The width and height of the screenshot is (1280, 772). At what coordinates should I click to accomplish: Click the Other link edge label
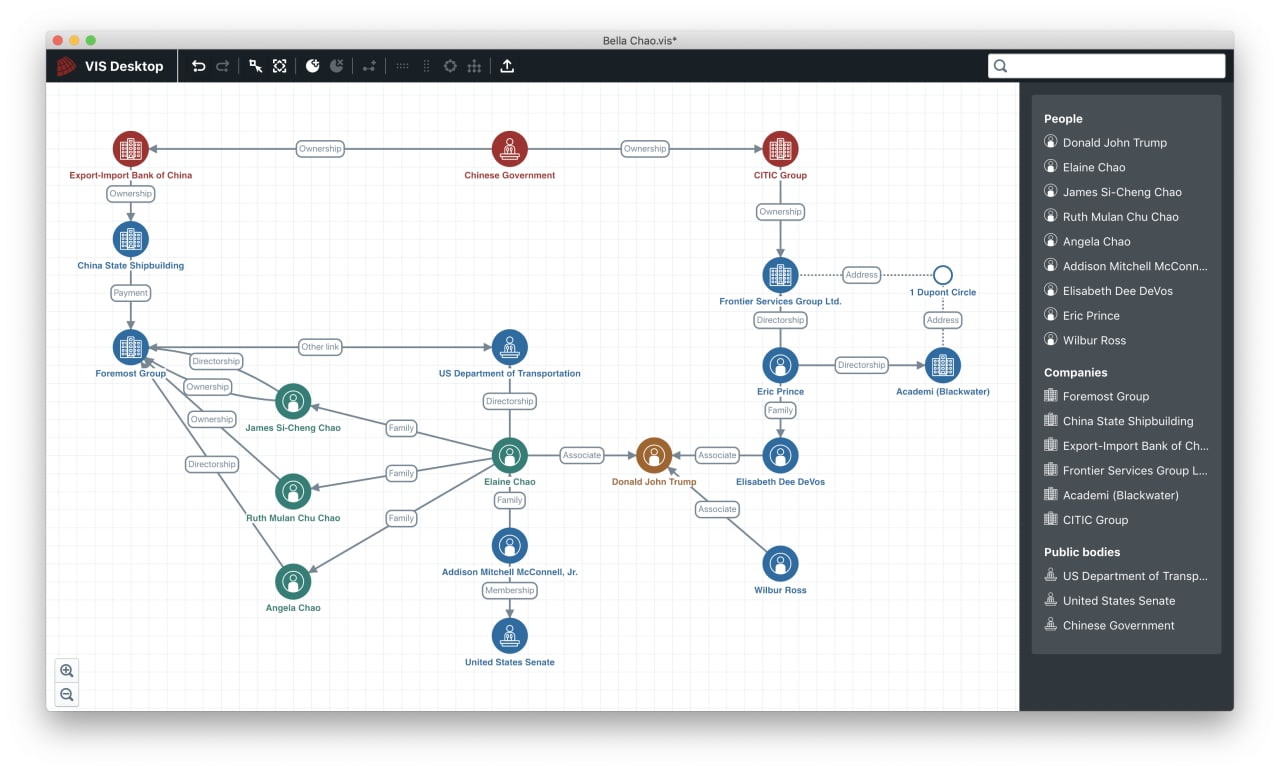point(320,347)
